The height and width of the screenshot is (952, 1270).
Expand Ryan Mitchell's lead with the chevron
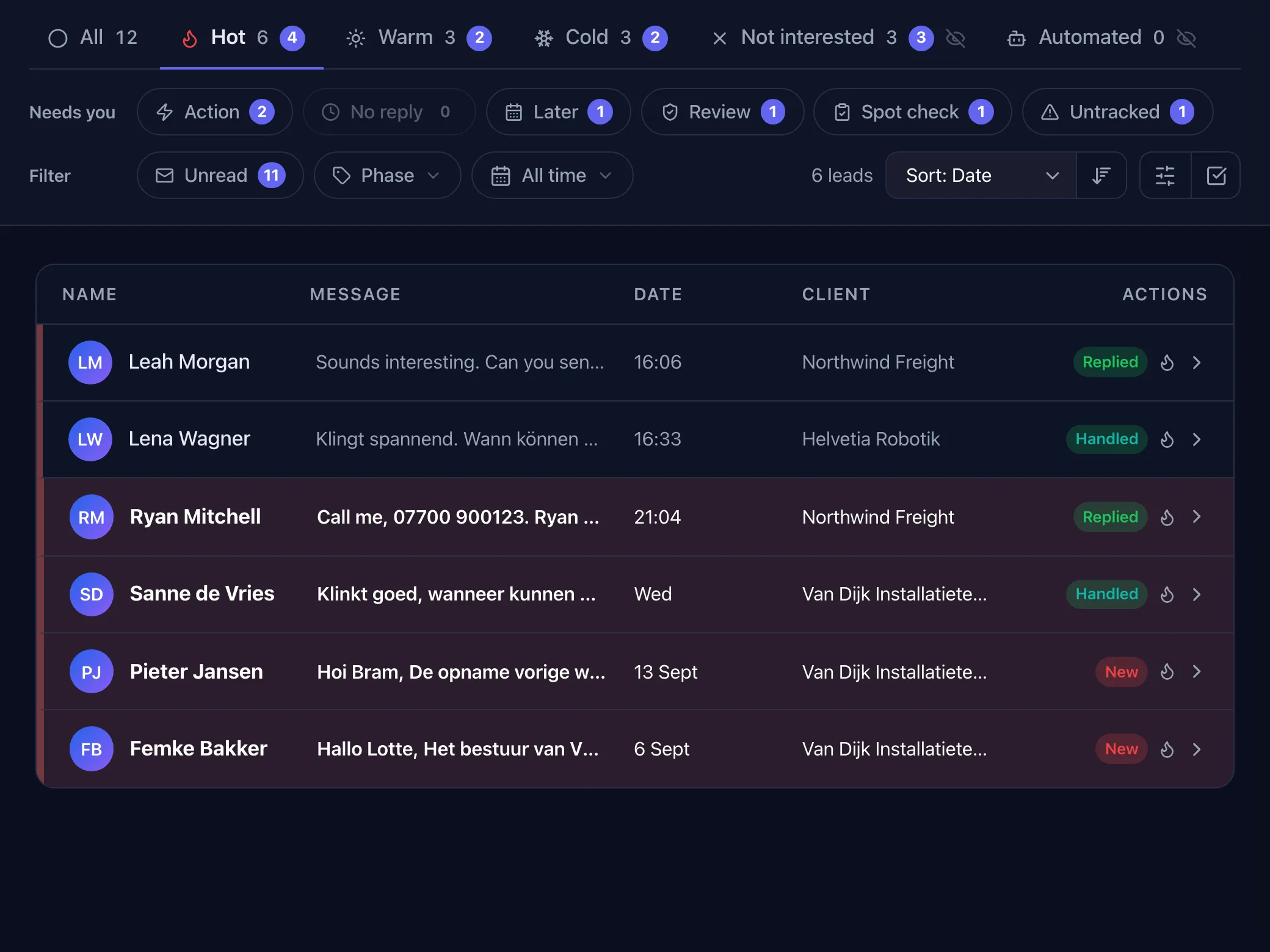(1197, 517)
